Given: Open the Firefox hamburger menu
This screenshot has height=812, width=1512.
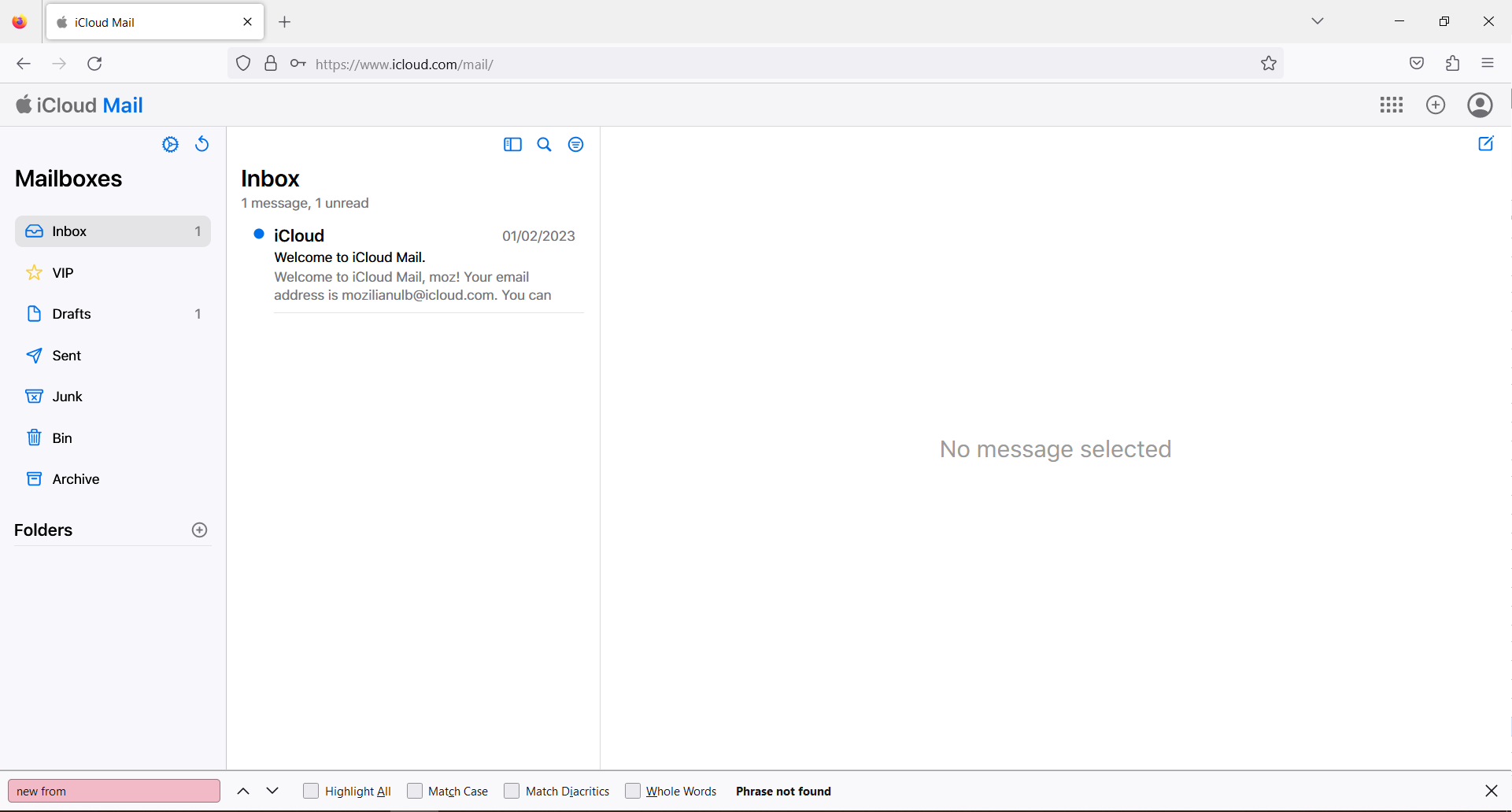Looking at the screenshot, I should 1488,63.
